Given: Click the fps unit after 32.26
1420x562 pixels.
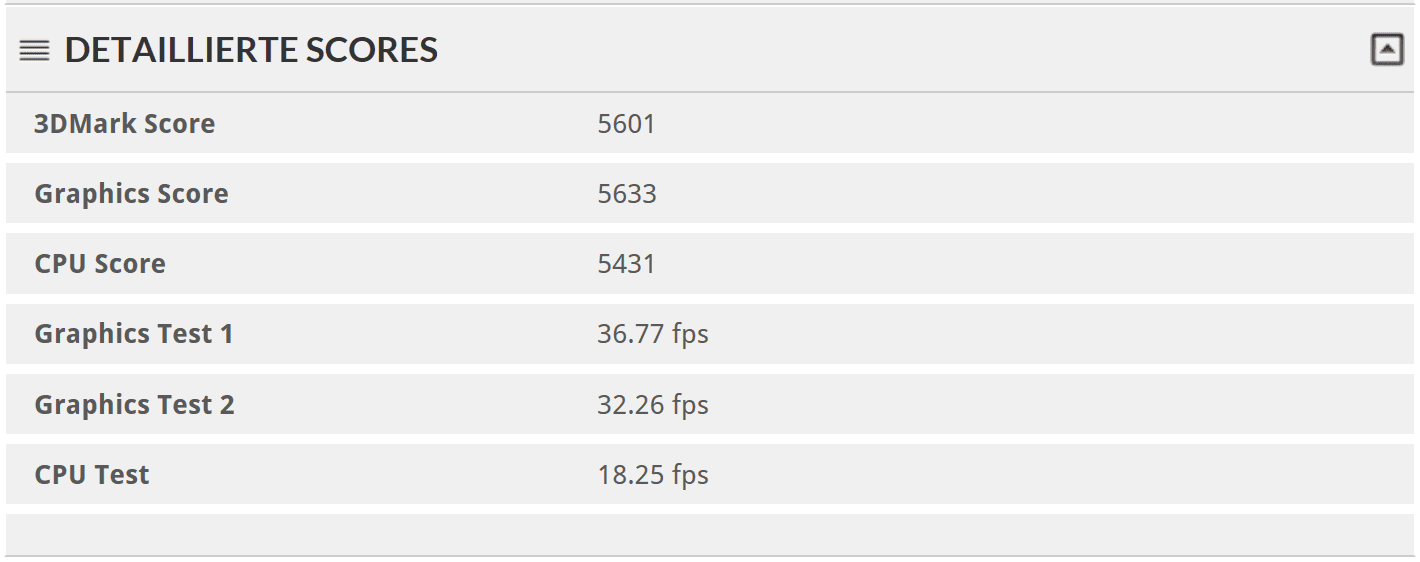Looking at the screenshot, I should pyautogui.click(x=690, y=405).
